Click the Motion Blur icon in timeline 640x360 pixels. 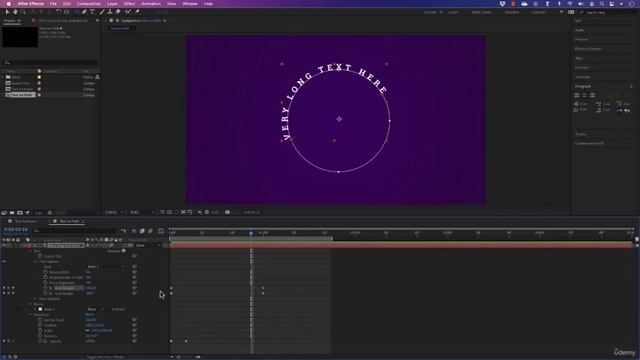[x=150, y=231]
